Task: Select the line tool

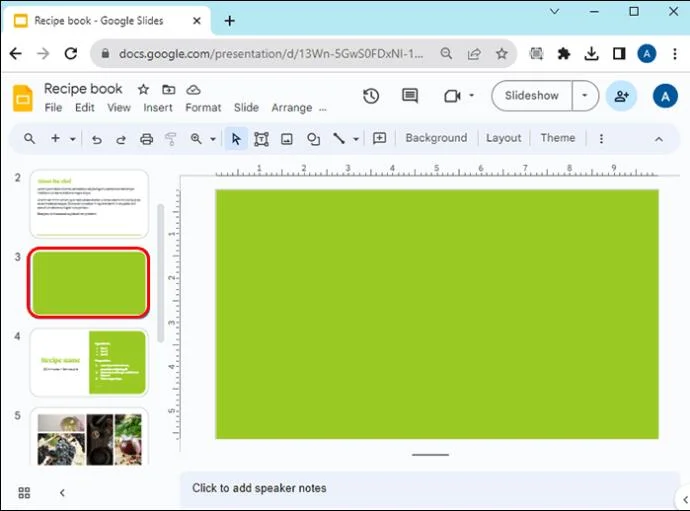Action: [x=339, y=139]
